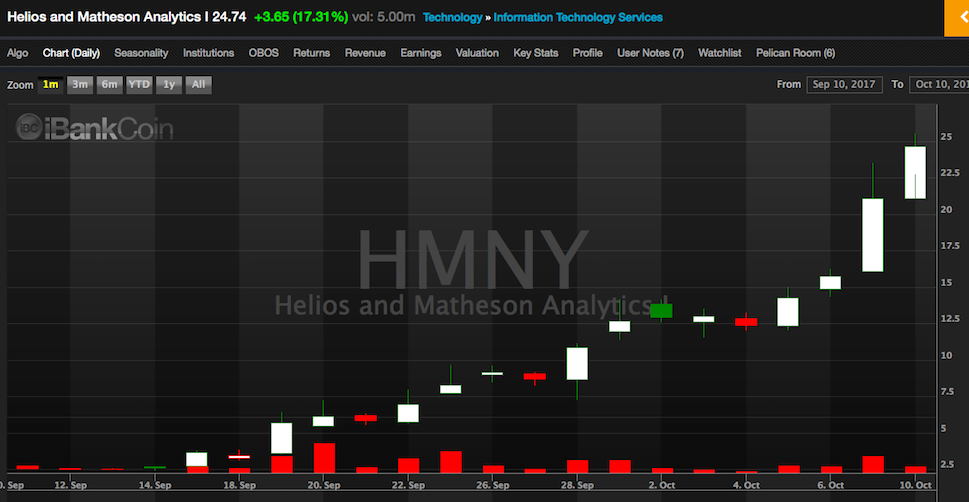Screen dimensions: 969x502
Task: Open the Valuation tab
Action: [477, 53]
